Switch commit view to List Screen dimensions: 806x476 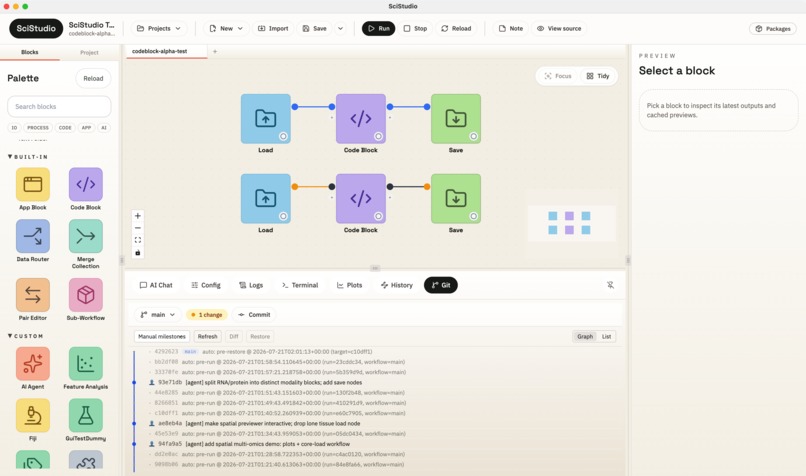607,336
